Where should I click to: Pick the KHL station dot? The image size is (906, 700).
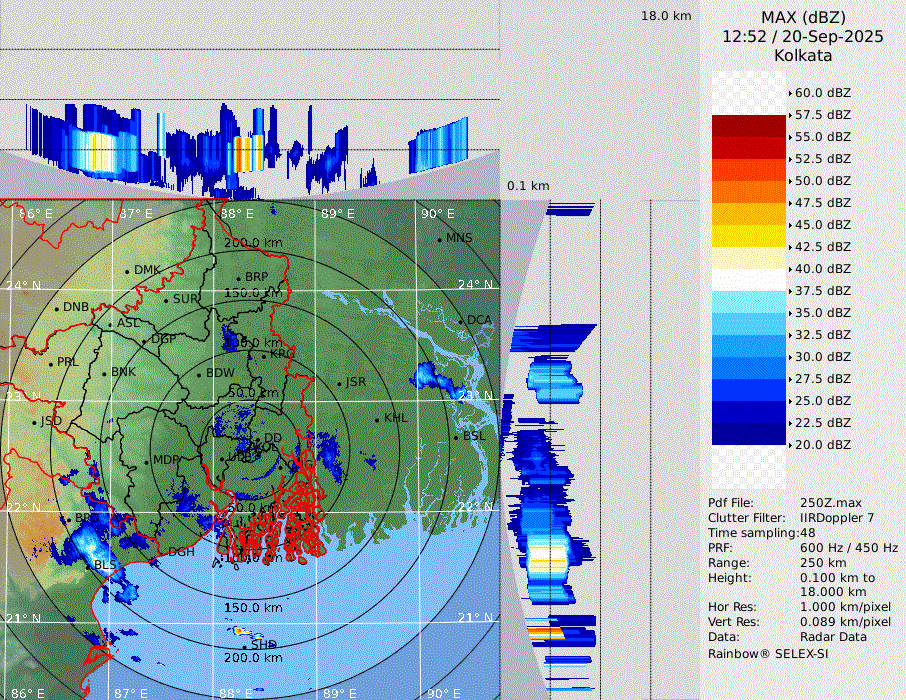pos(378,419)
